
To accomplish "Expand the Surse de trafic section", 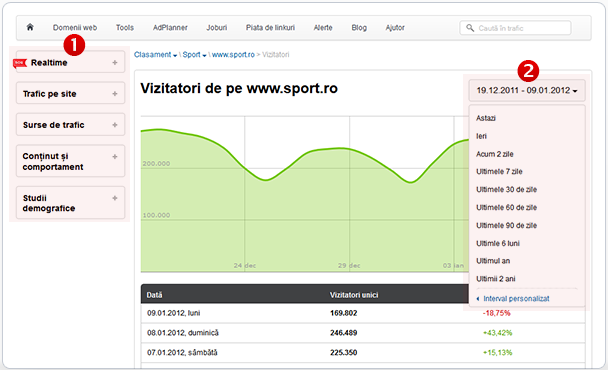I will [x=70, y=124].
